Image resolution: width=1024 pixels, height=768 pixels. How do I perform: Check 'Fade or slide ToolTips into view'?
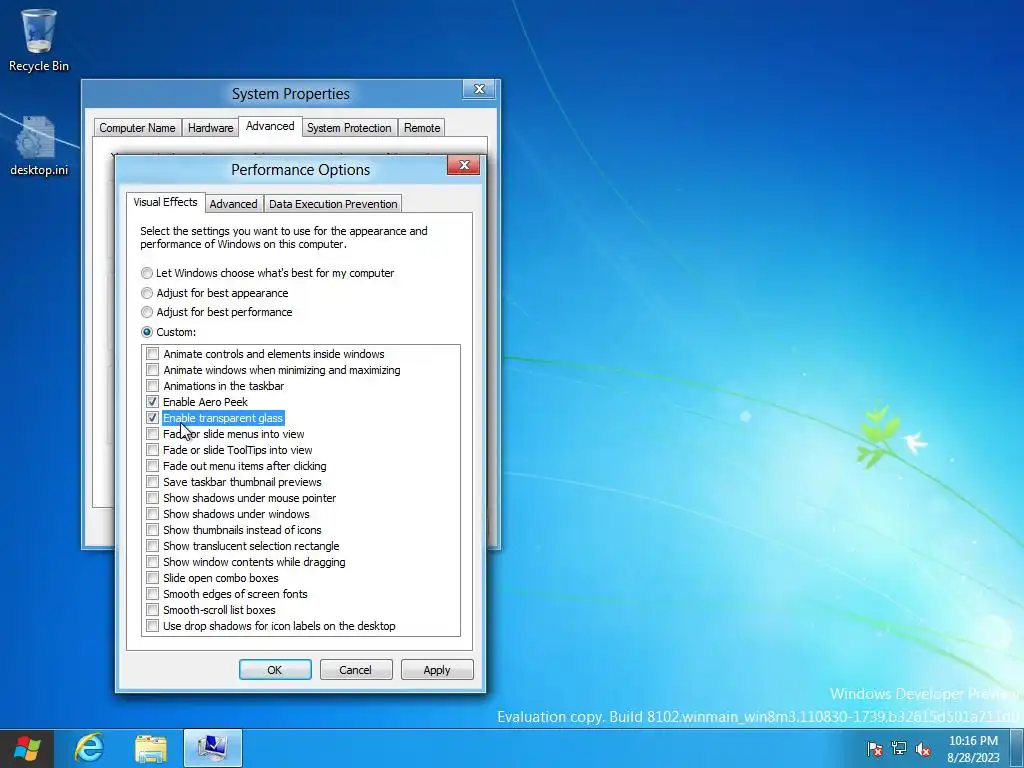152,450
